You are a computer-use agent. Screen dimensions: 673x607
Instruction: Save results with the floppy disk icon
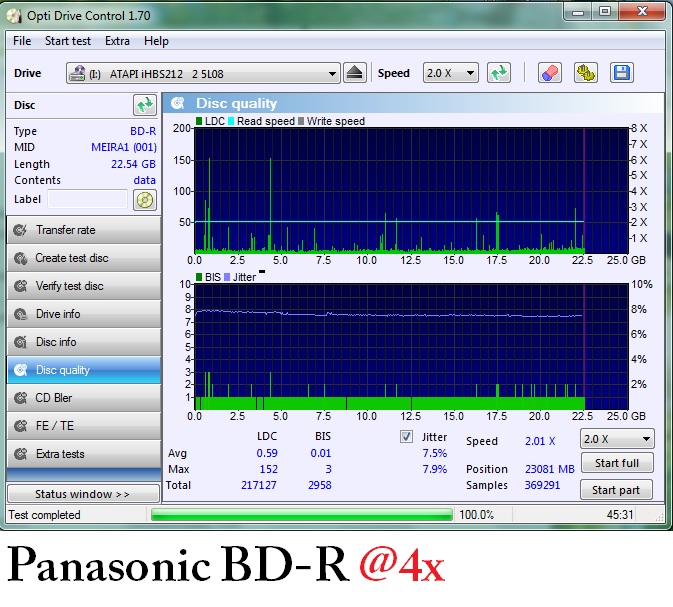(621, 73)
